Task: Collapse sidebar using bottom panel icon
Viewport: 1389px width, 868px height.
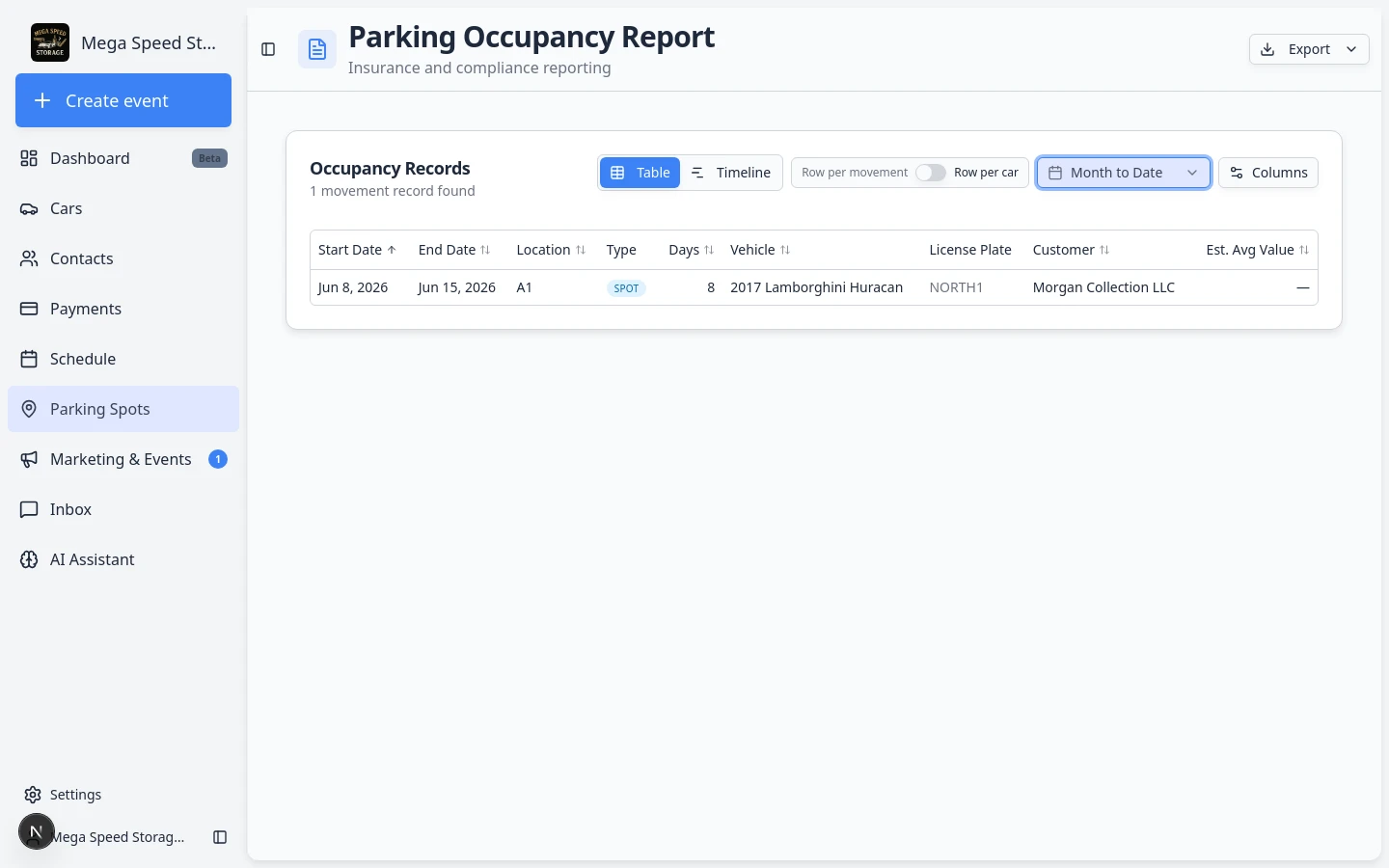Action: point(220,837)
